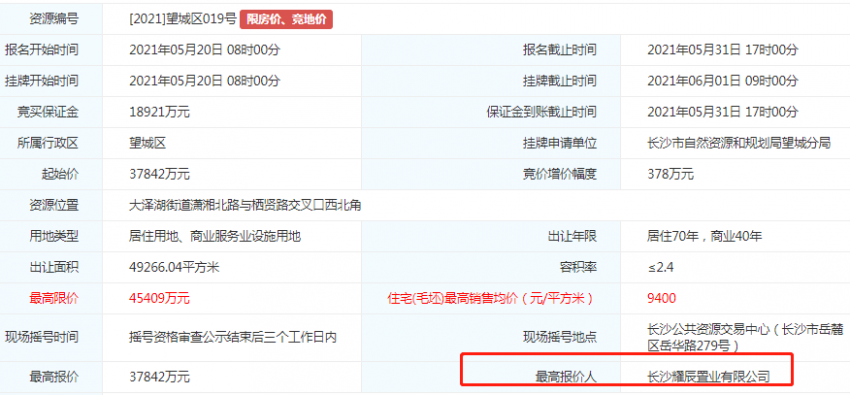850x395 pixels.
Task: Select land type 居住用地、商业服务业设施用地
Action: 215,237
